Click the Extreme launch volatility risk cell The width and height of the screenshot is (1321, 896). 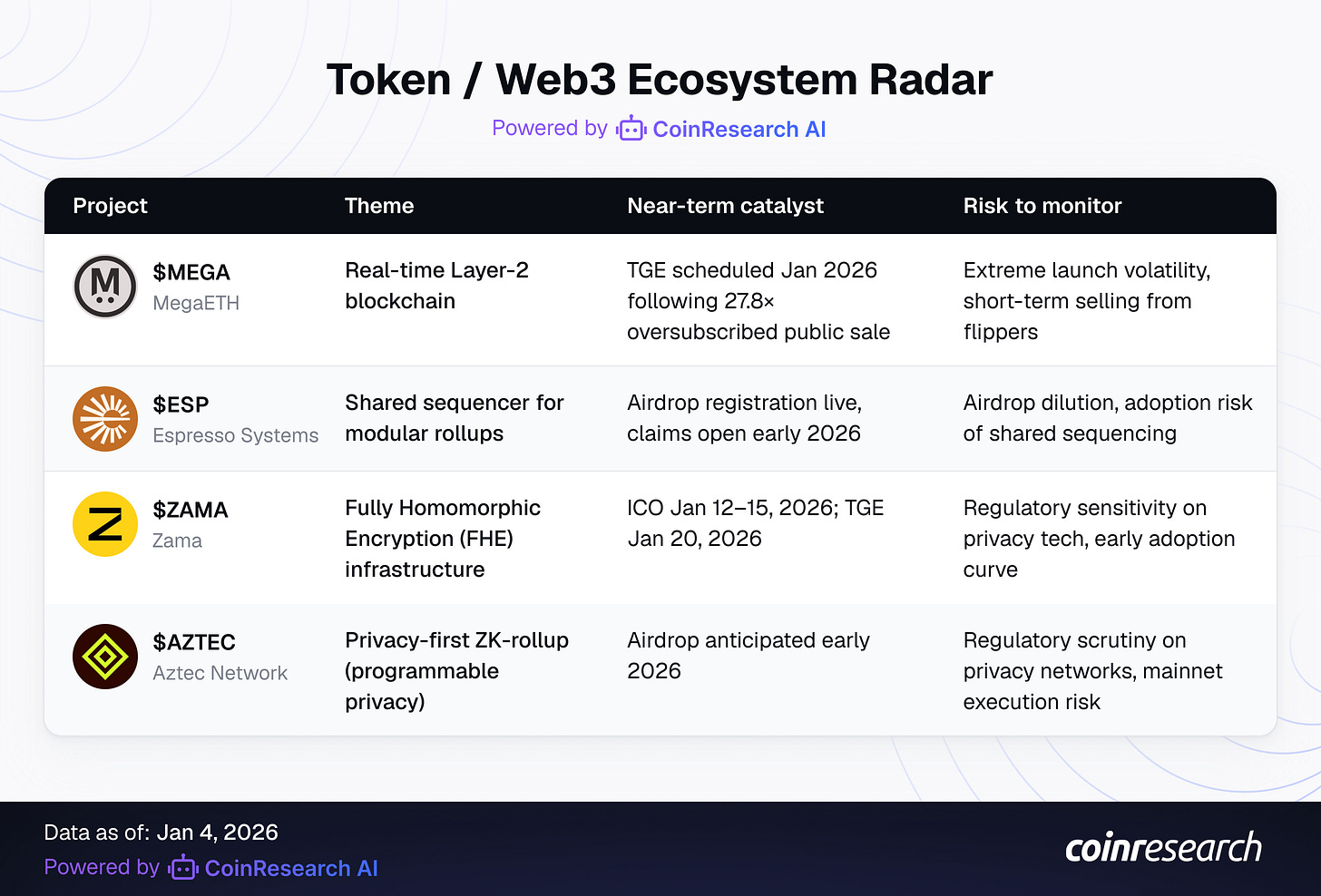(x=1087, y=301)
